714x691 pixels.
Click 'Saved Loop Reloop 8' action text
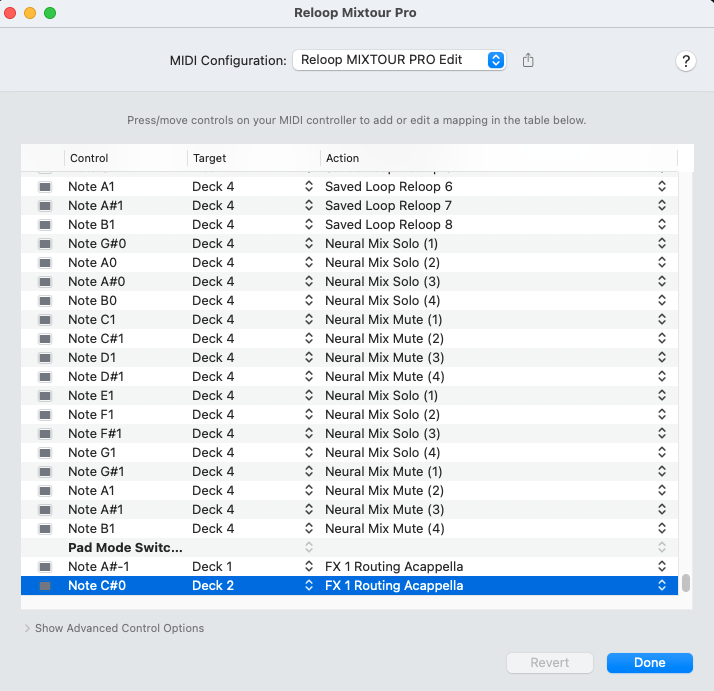pos(389,225)
